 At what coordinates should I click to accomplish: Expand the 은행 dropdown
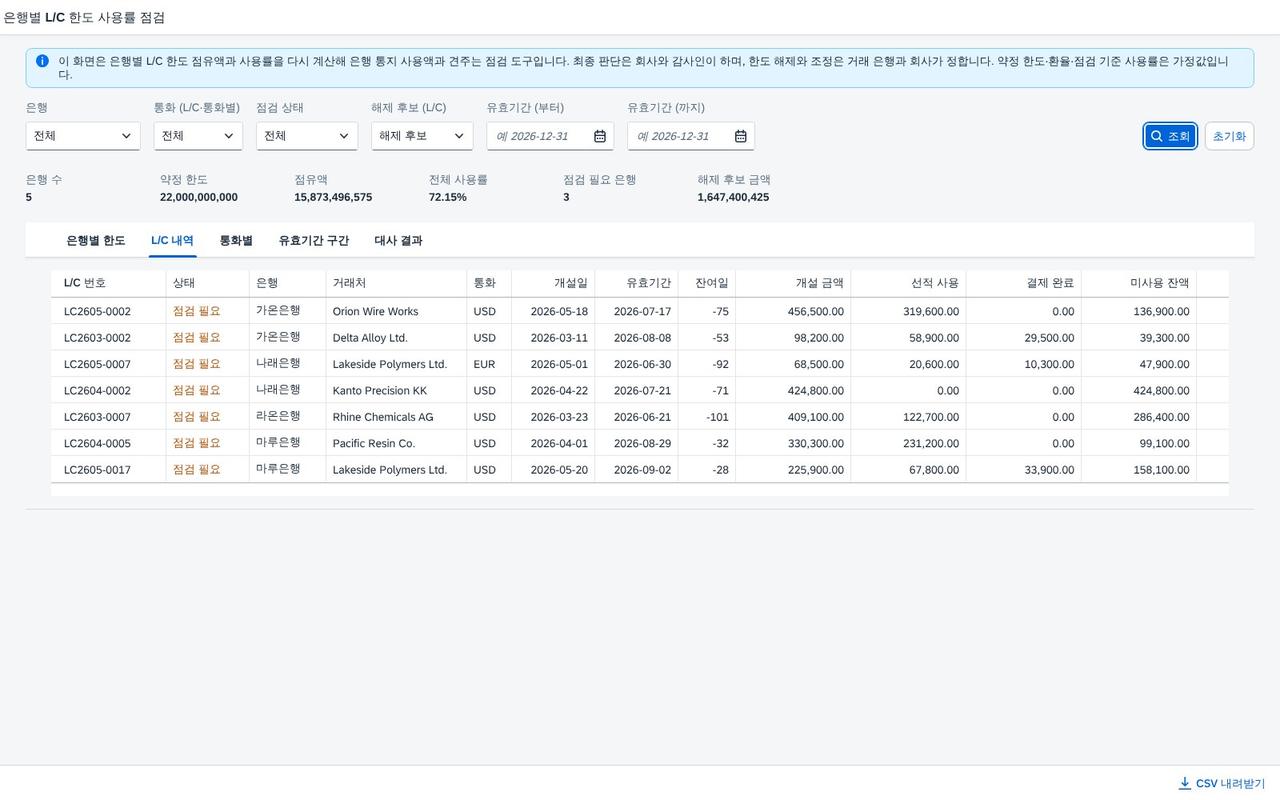(x=83, y=136)
